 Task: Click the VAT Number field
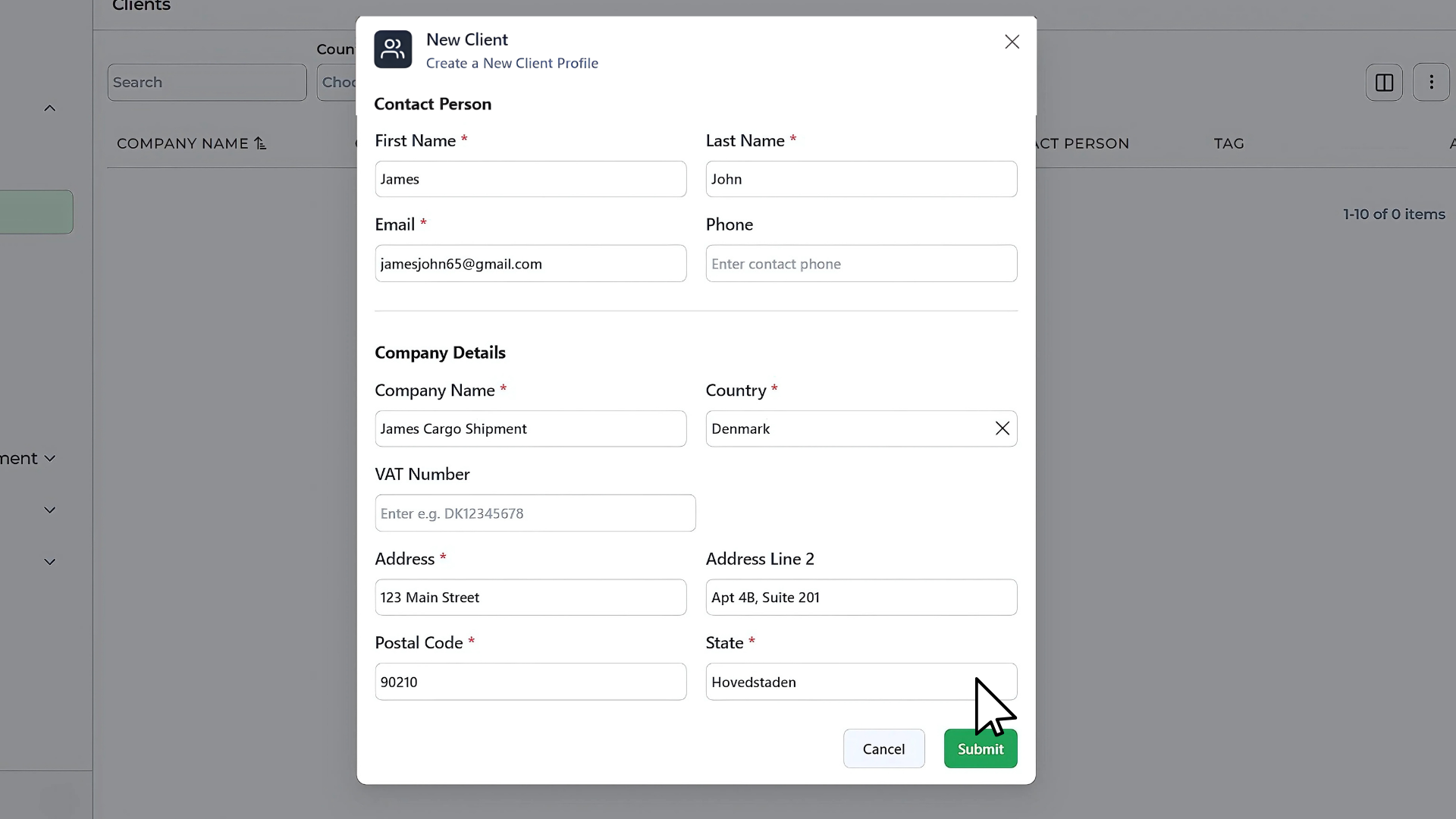[535, 513]
